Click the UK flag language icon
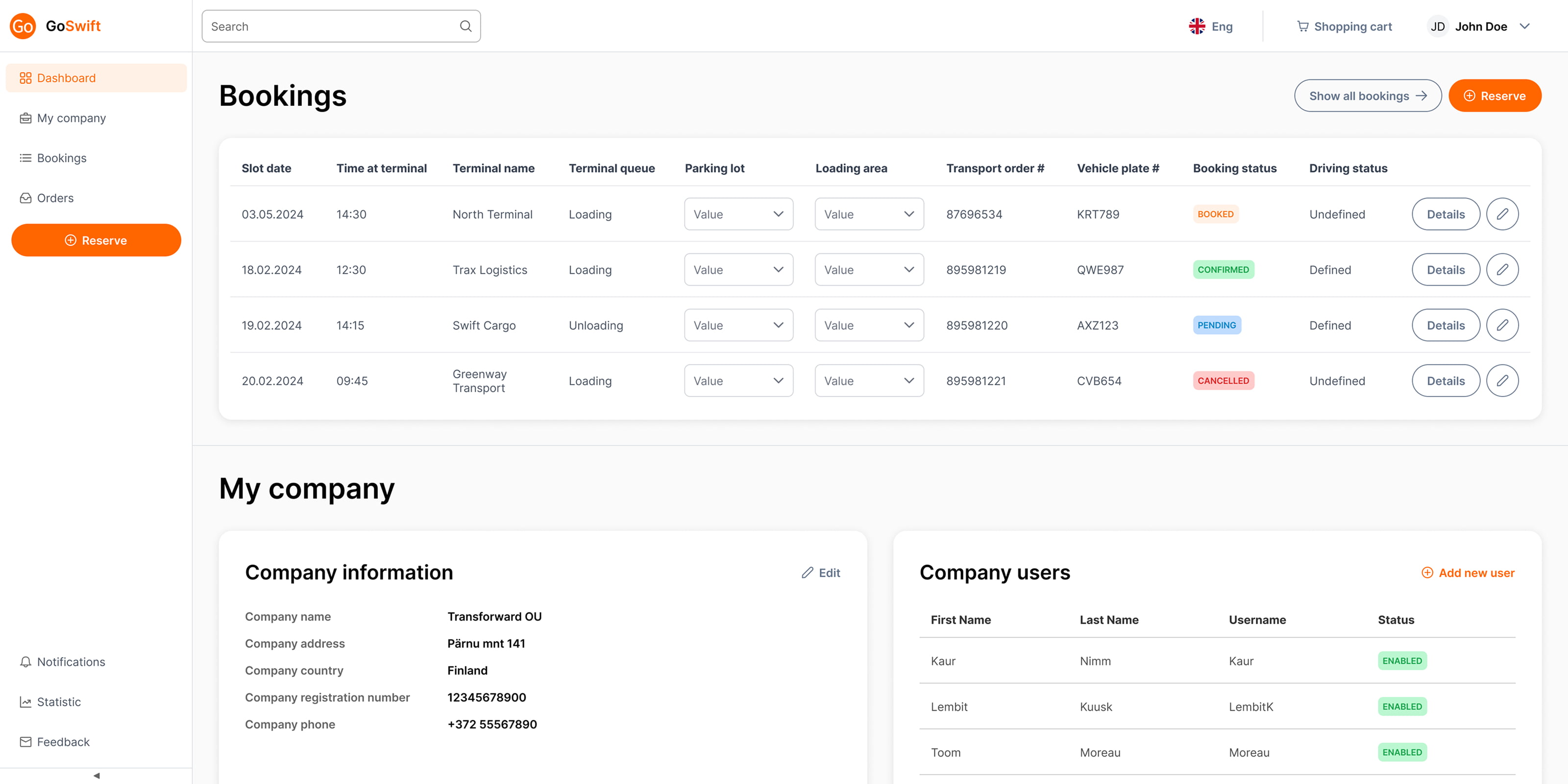Viewport: 1568px width, 784px height. click(x=1197, y=26)
